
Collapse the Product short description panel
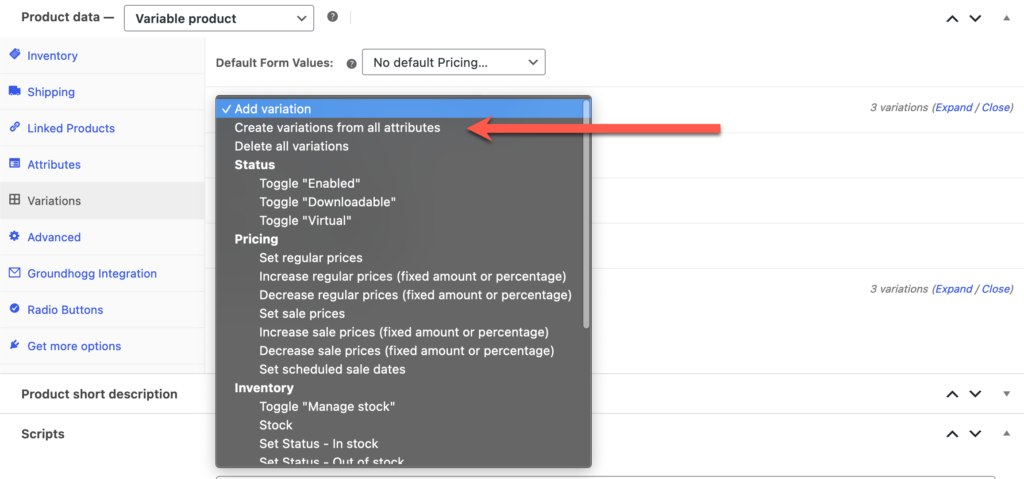coord(1005,394)
